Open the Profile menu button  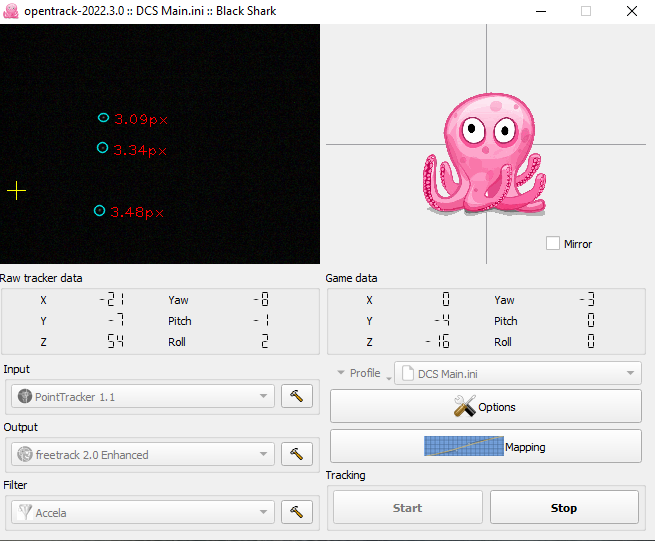click(x=359, y=373)
